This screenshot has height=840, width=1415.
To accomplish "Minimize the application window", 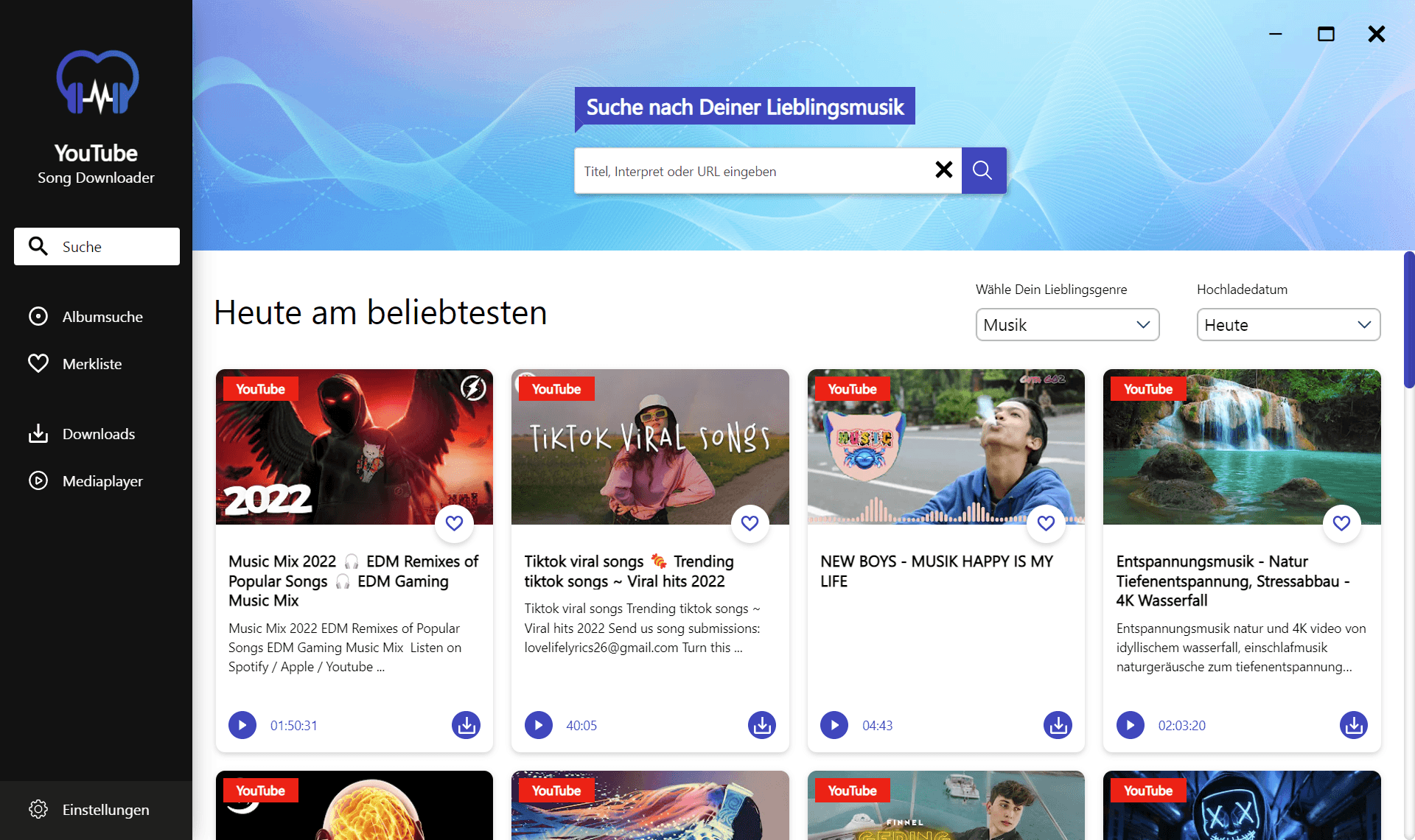I will click(x=1276, y=34).
